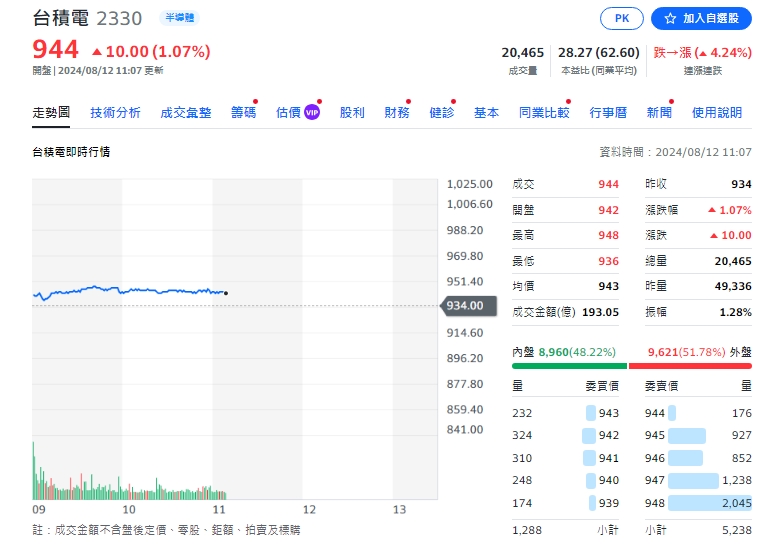Open the 技術分析 tab
The image size is (768, 548).
coord(116,113)
